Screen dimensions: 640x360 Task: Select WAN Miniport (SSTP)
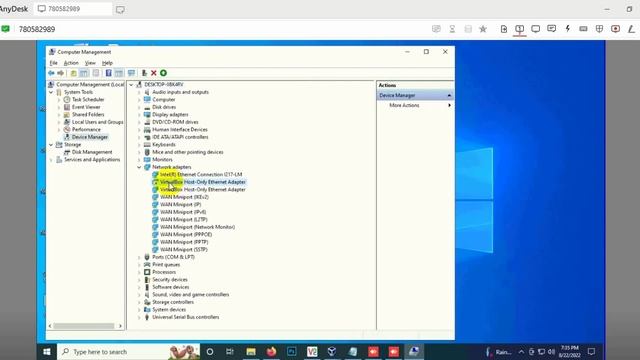(184, 249)
